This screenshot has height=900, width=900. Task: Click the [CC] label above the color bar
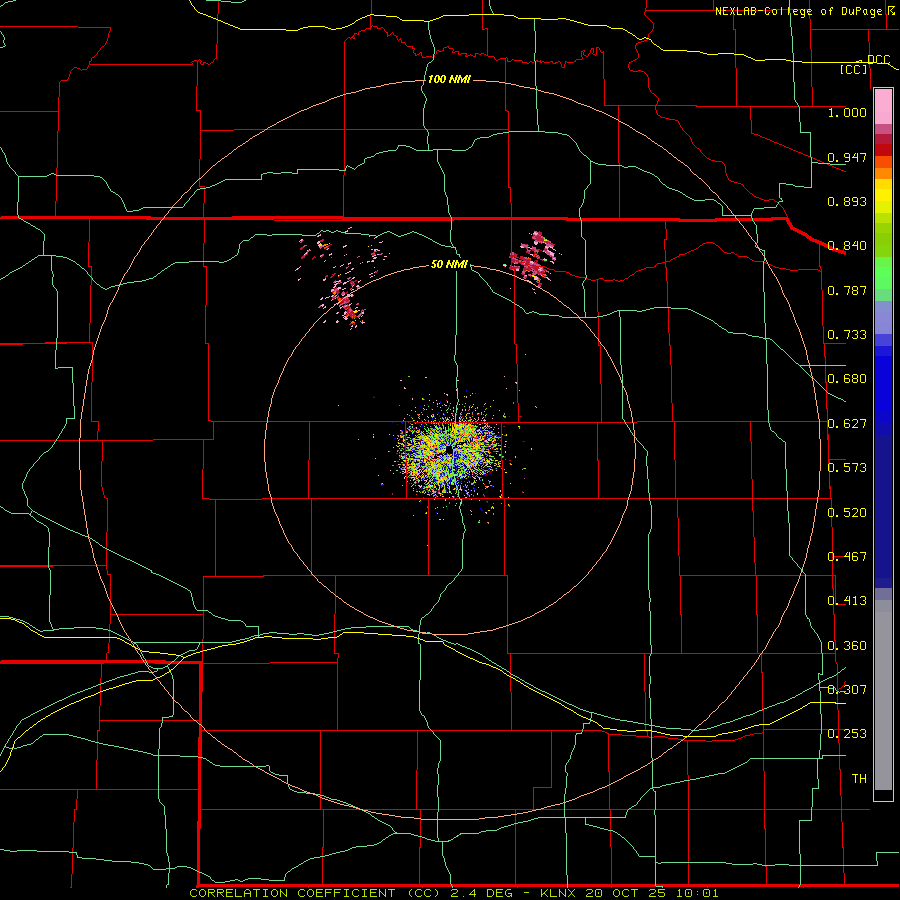(x=854, y=69)
